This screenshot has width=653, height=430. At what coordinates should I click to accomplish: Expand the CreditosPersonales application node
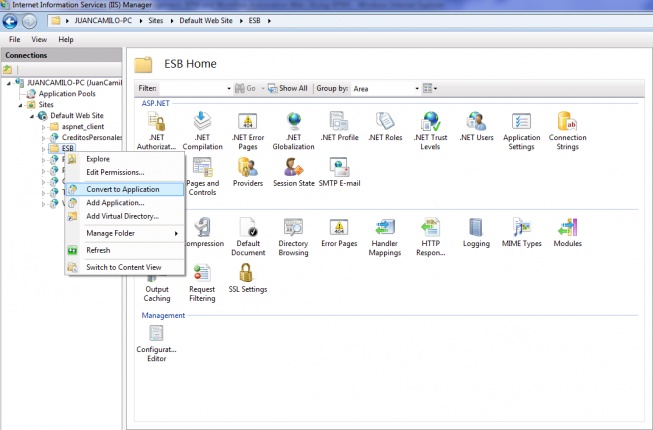point(43,138)
